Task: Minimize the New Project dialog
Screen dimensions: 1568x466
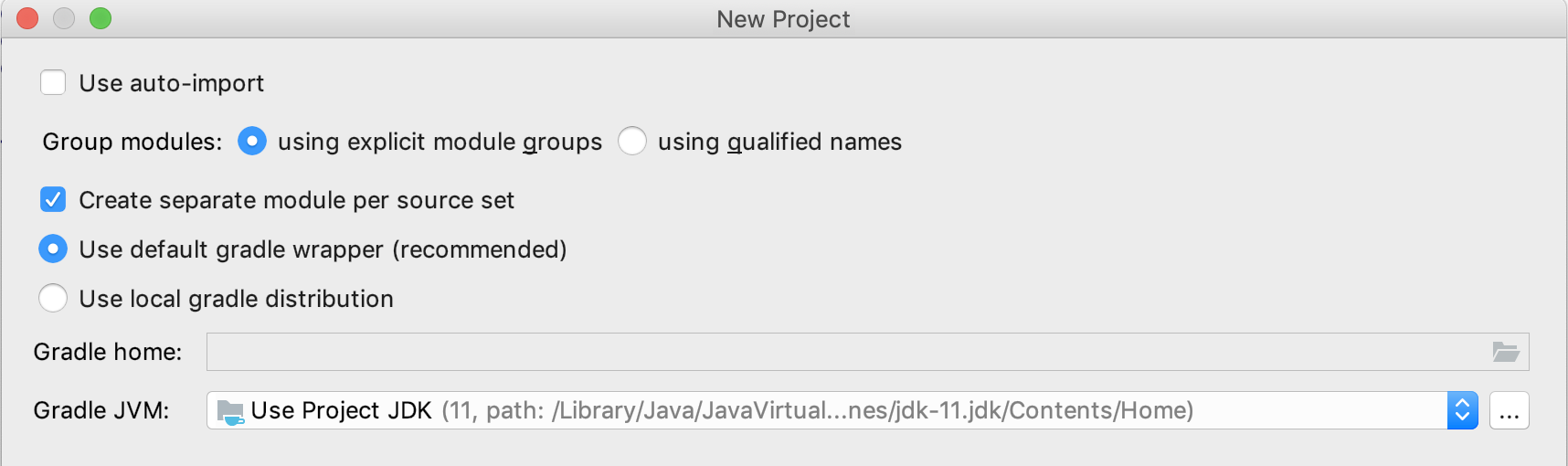Action: pos(64,18)
